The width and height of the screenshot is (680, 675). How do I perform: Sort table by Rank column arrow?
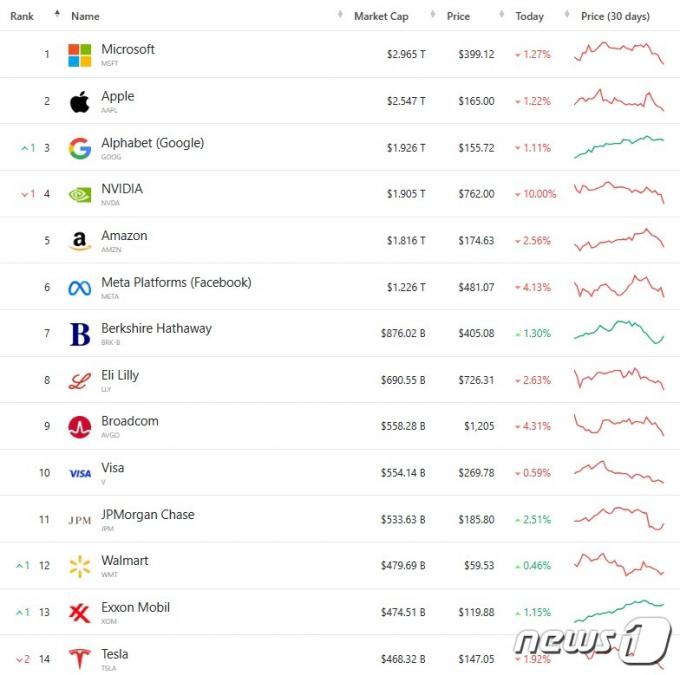57,14
